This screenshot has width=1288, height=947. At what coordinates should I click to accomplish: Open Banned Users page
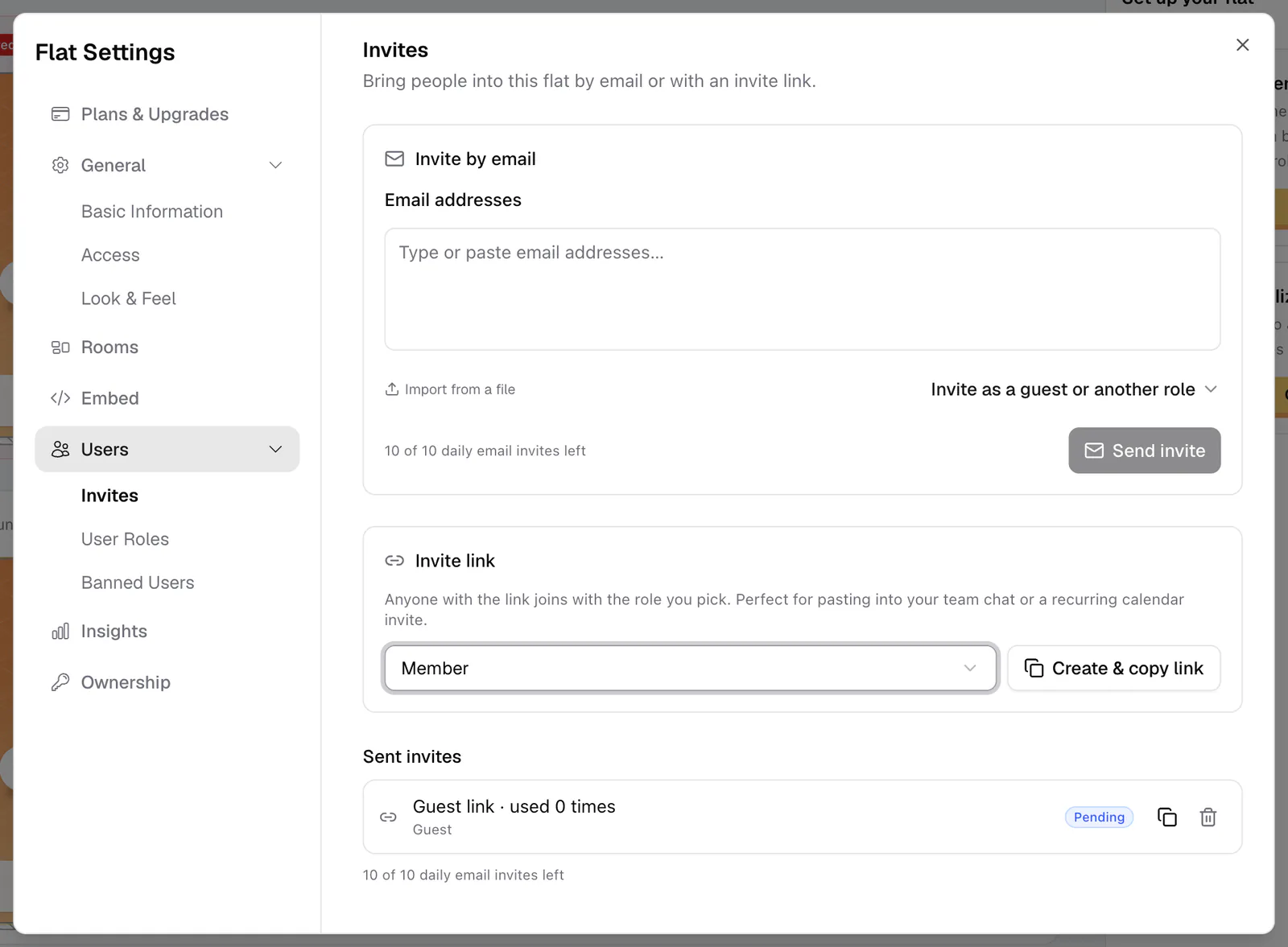pyautogui.click(x=138, y=583)
